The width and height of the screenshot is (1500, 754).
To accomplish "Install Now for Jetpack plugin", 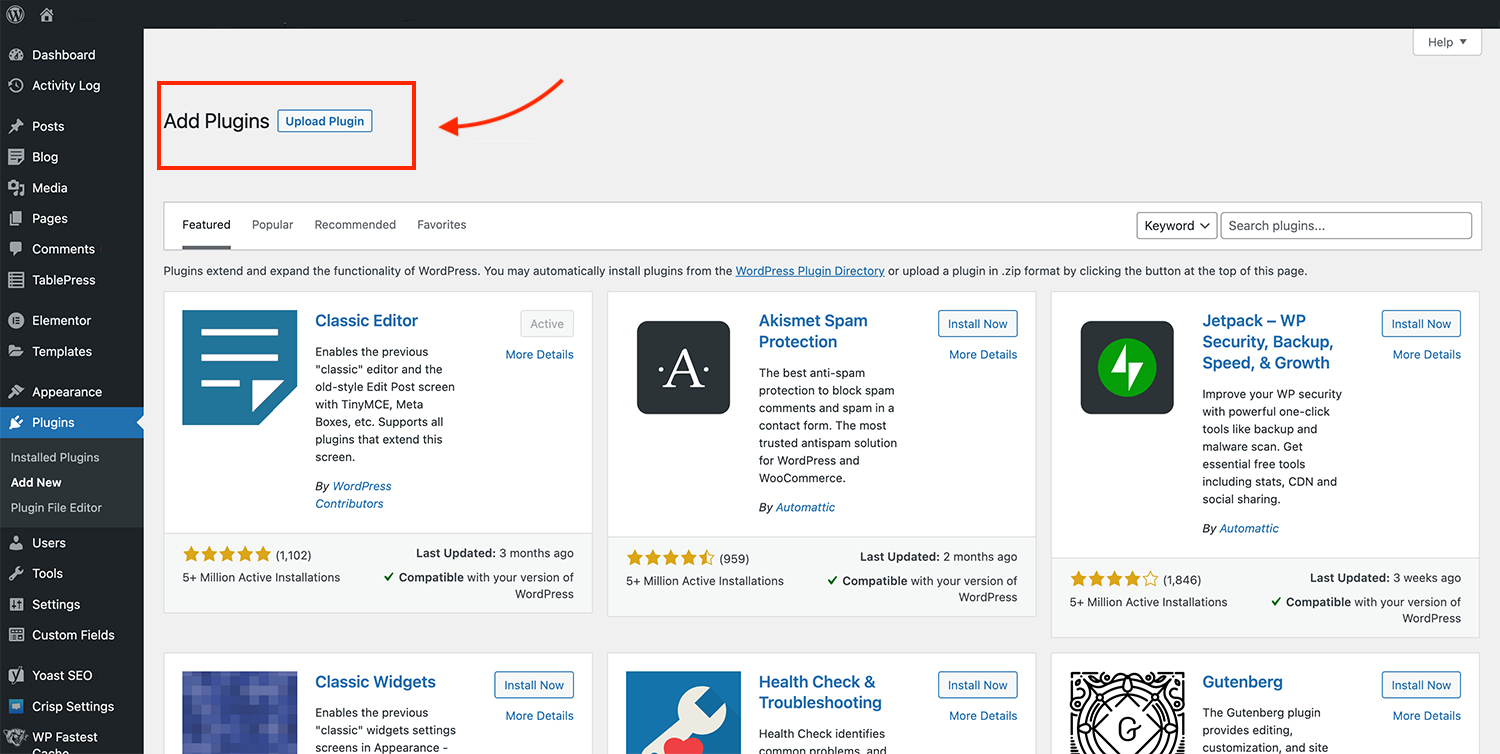I will tap(1421, 324).
